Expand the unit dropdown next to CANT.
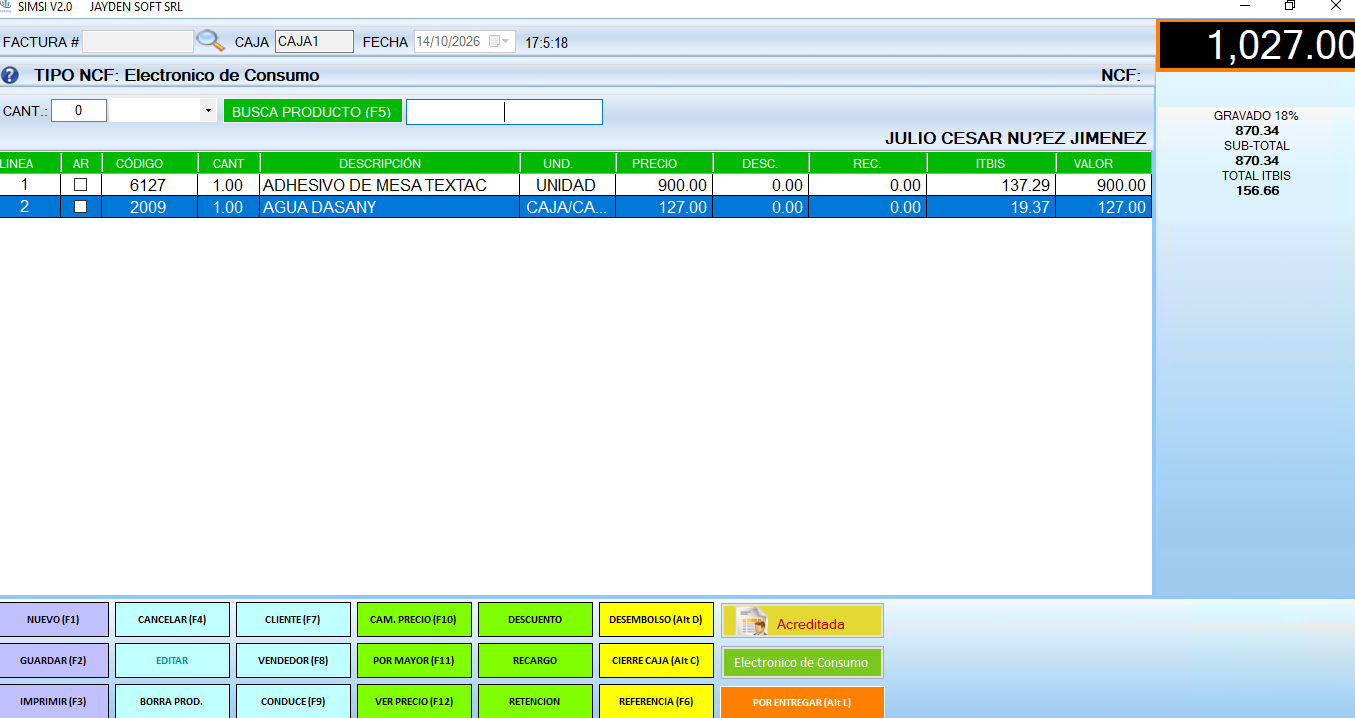Viewport: 1355px width, 718px height. pyautogui.click(x=207, y=111)
